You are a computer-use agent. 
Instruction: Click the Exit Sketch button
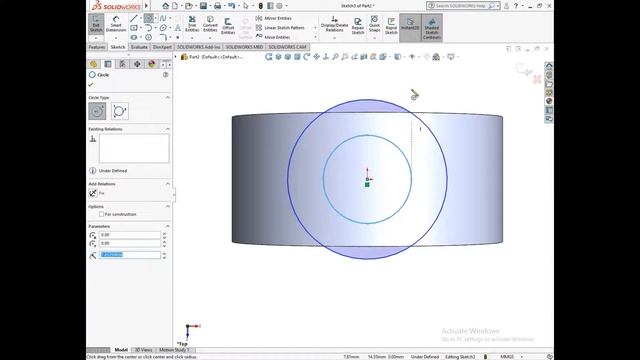point(96,24)
